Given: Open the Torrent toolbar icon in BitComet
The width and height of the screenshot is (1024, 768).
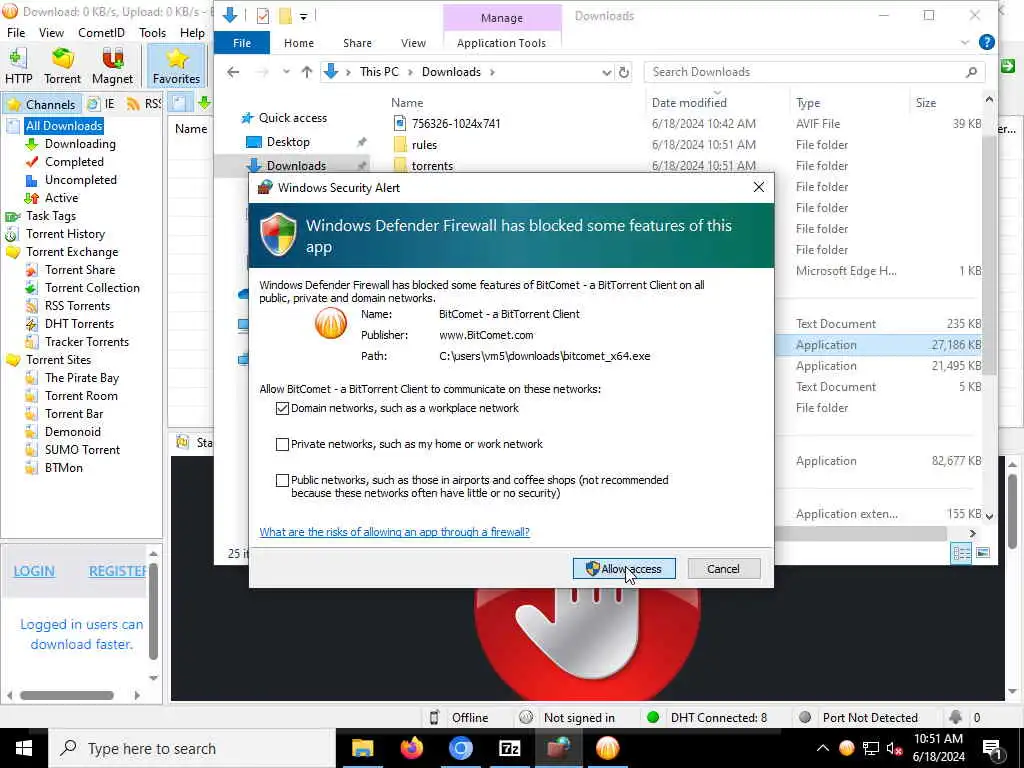Looking at the screenshot, I should (x=63, y=66).
